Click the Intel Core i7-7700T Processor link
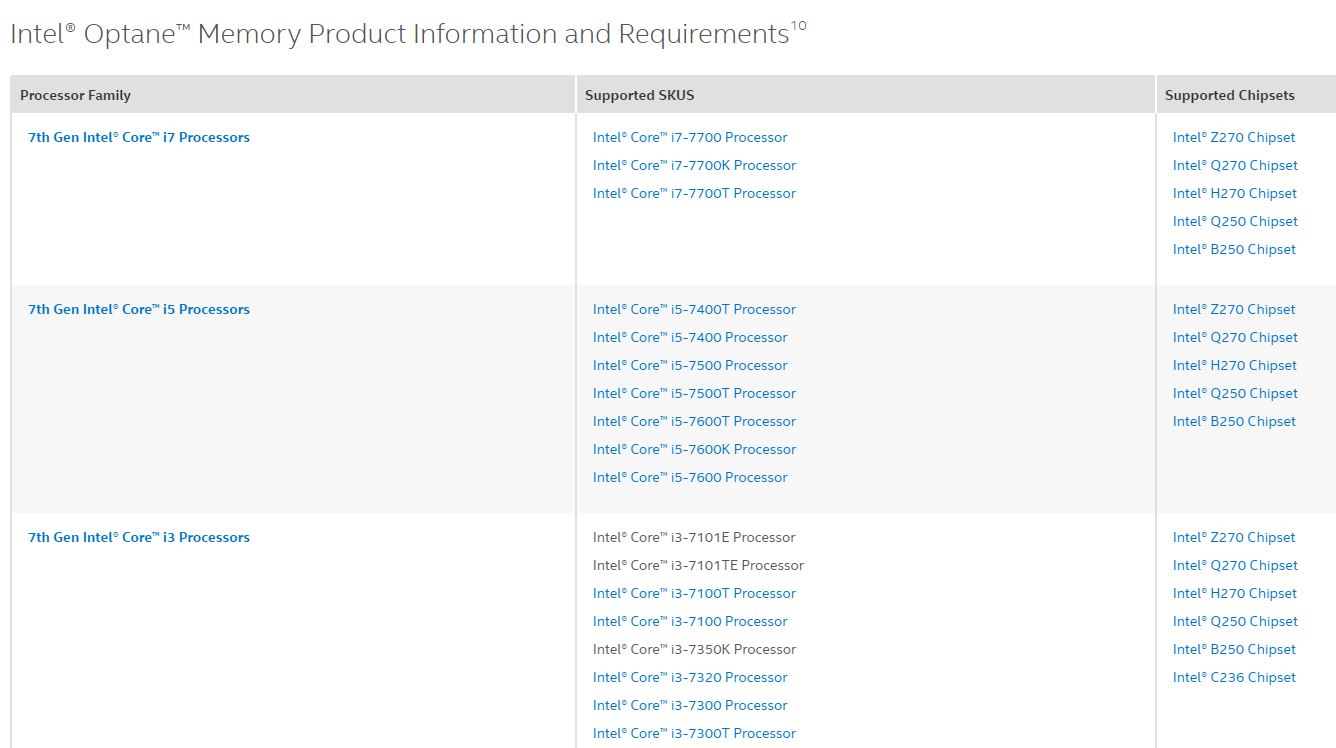The height and width of the screenshot is (748, 1336). [694, 194]
